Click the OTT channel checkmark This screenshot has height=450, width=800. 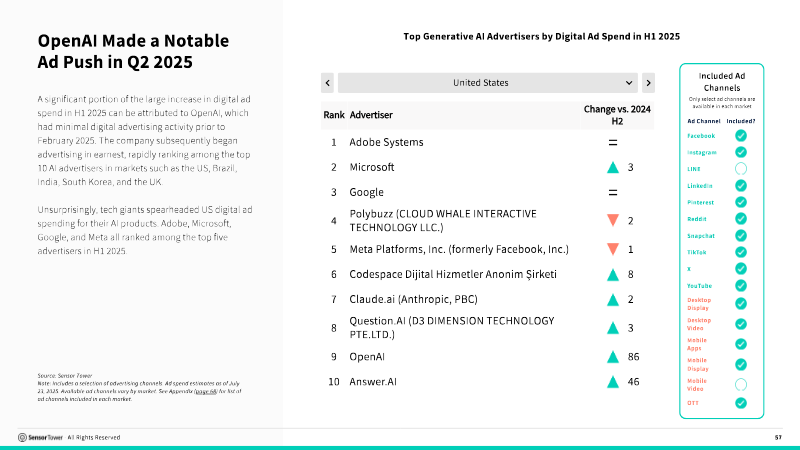coord(741,403)
